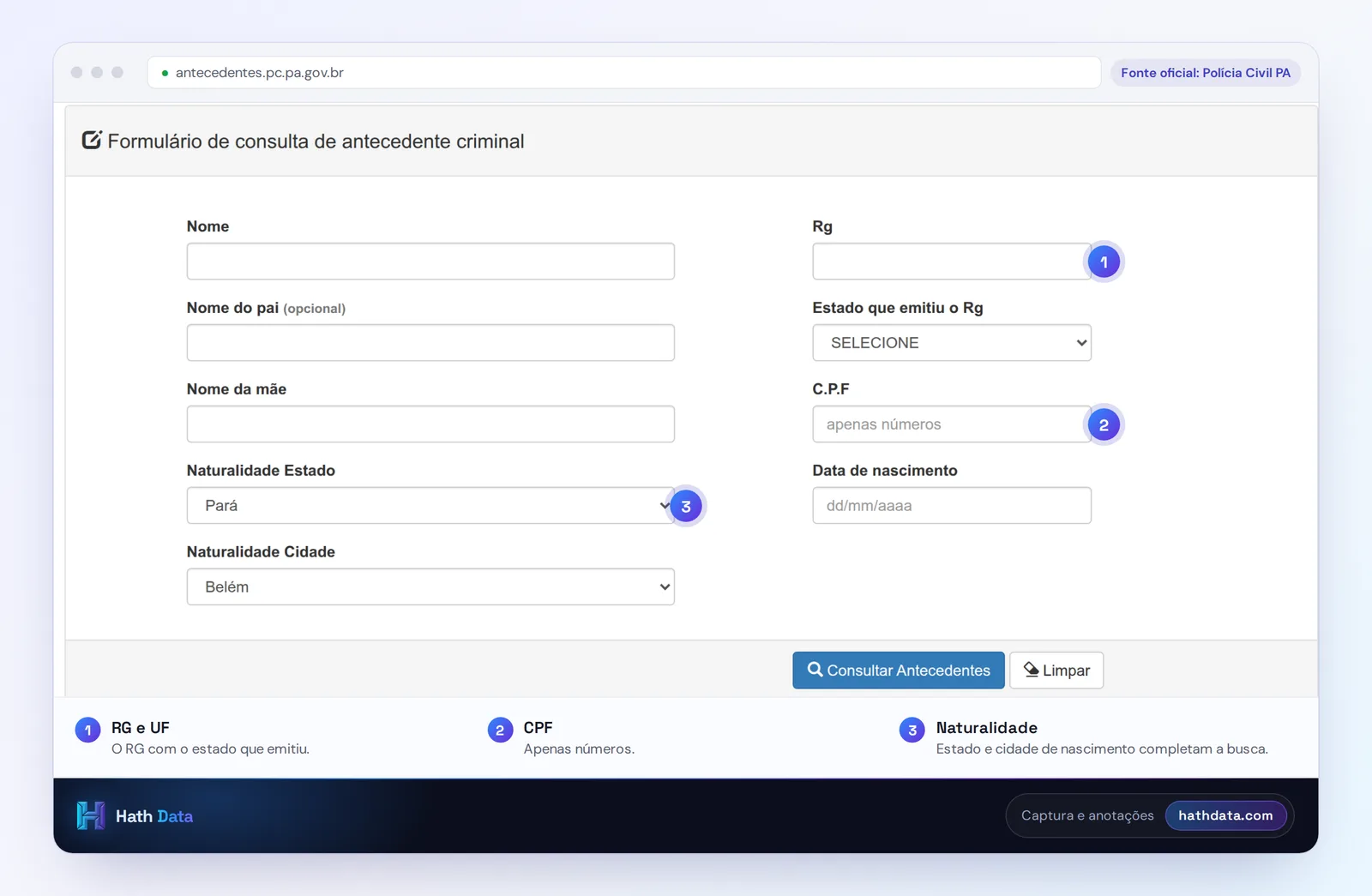Click the text 'Apenas números.' in the legend
The height and width of the screenshot is (896, 1372).
tap(580, 749)
